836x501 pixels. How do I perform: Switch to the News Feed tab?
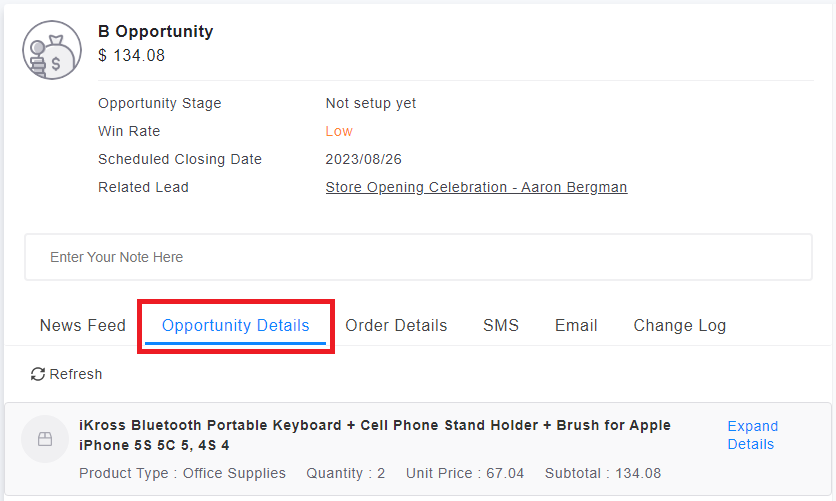pyautogui.click(x=83, y=325)
